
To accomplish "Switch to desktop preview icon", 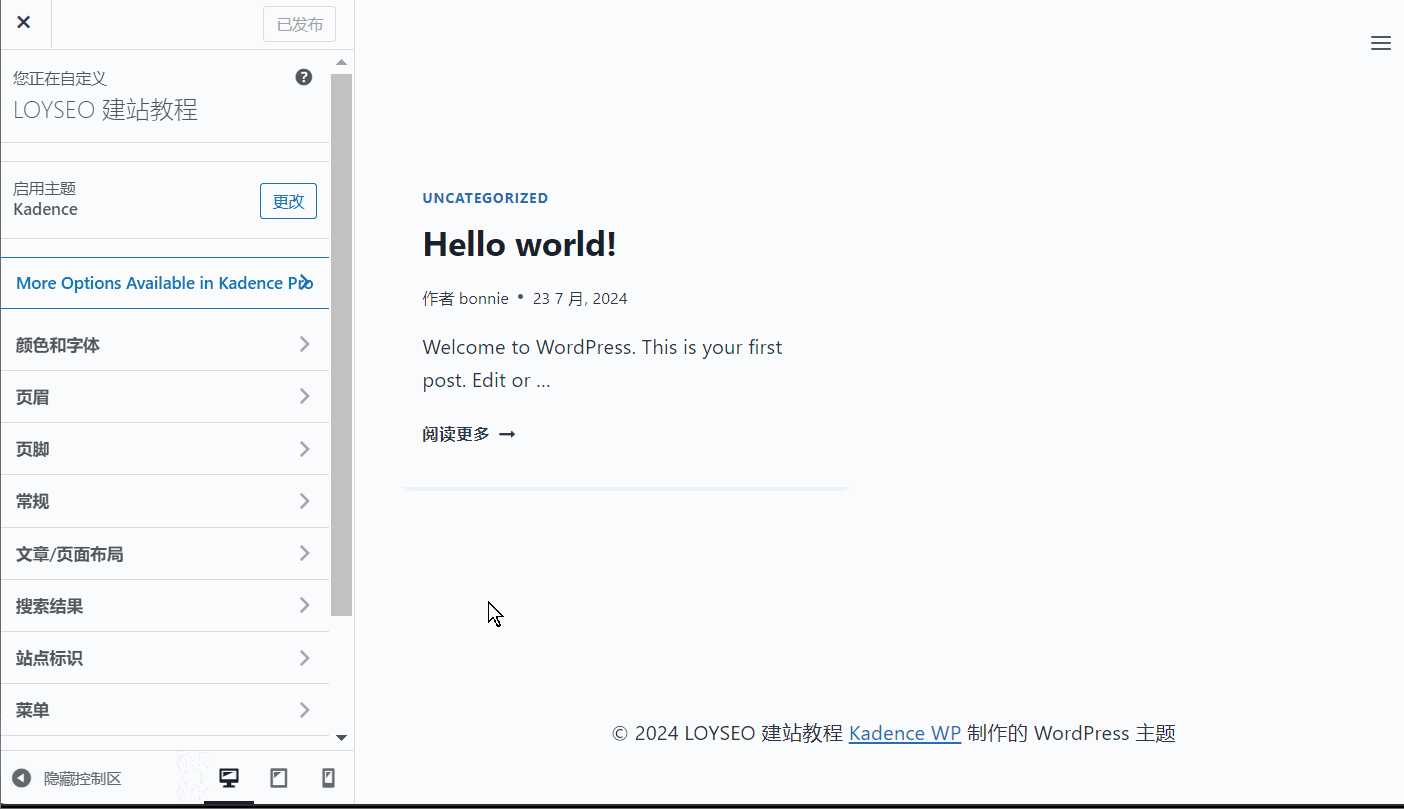I will (x=229, y=778).
